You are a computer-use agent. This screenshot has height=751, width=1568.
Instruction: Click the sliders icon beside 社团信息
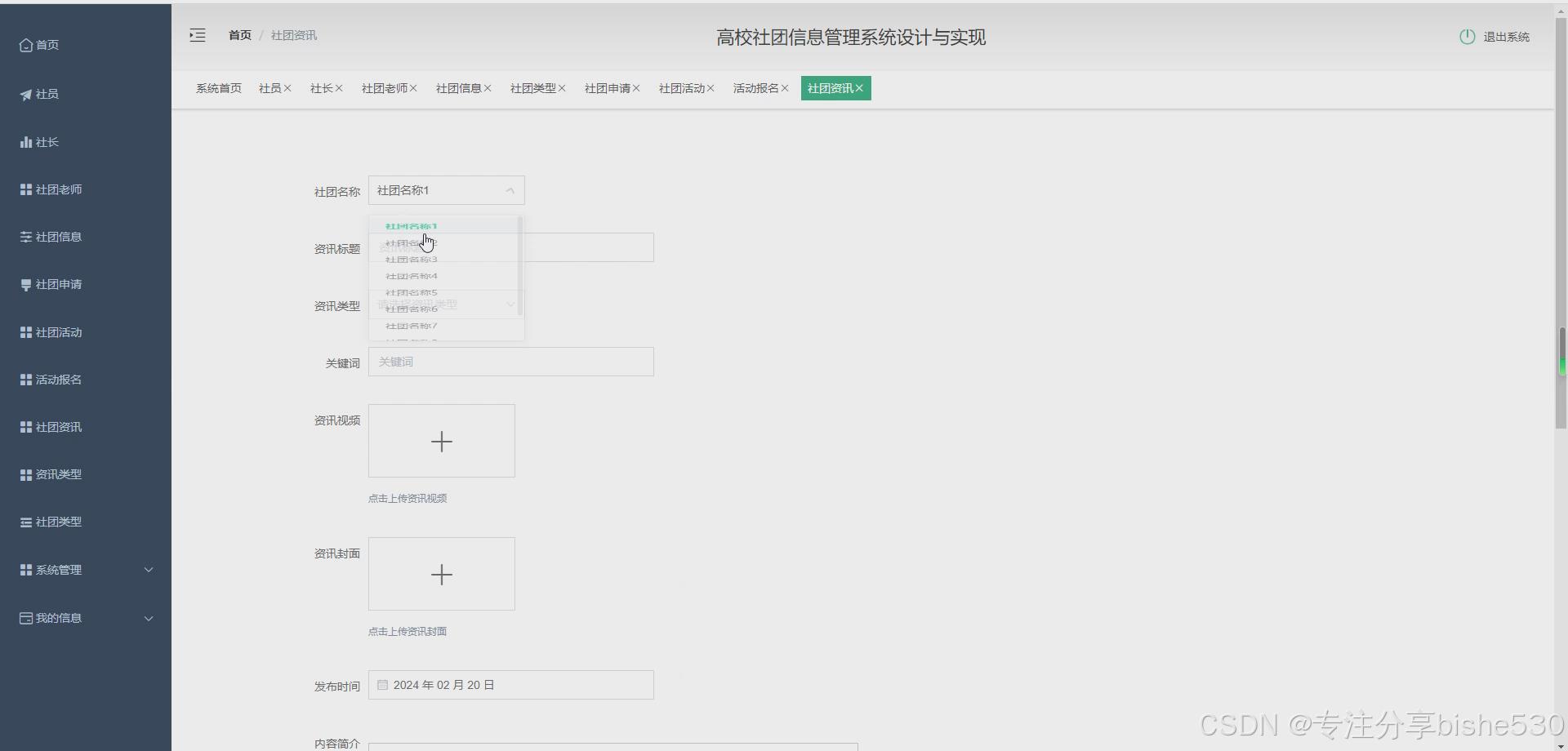(x=26, y=237)
